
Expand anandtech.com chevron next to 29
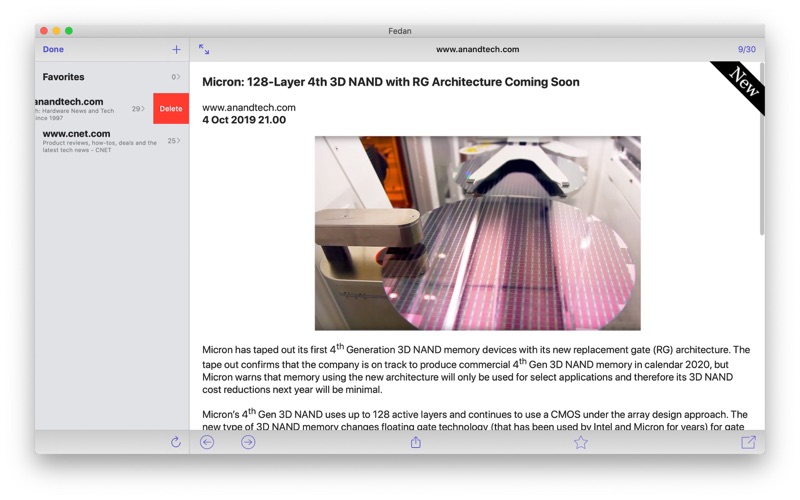(x=143, y=109)
